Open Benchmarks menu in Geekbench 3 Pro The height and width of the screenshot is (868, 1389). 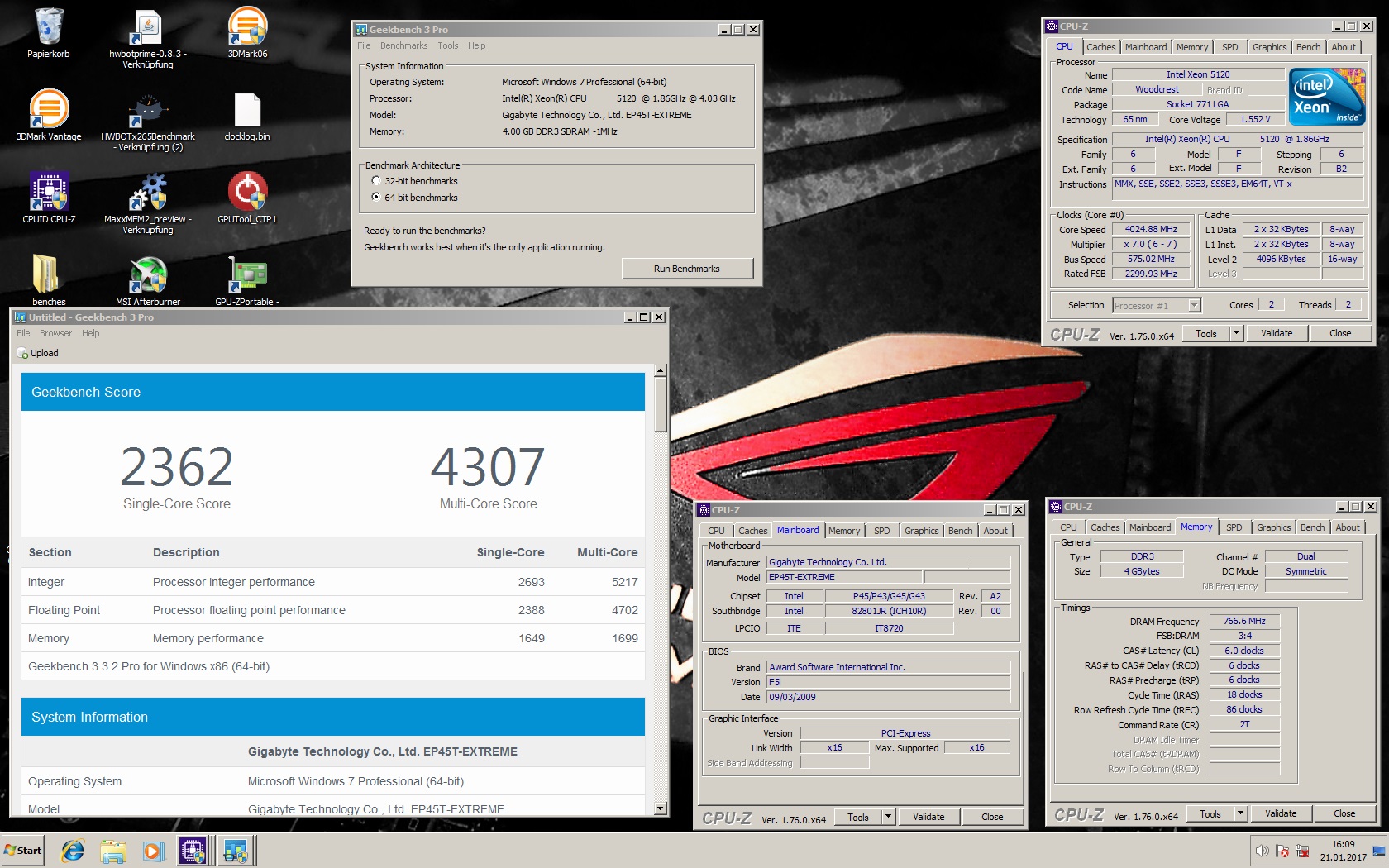[403, 45]
